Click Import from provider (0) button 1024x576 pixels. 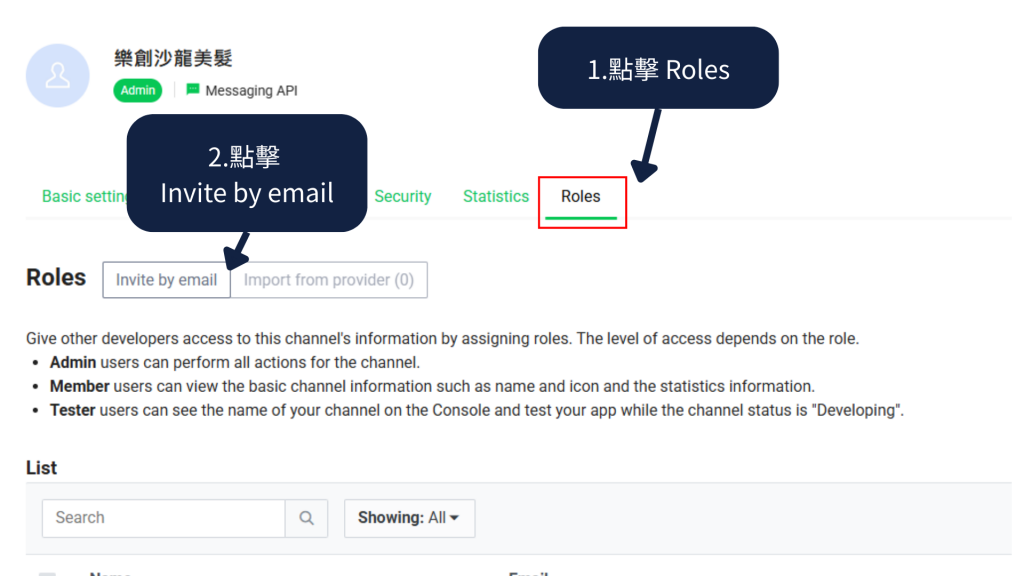(x=329, y=280)
